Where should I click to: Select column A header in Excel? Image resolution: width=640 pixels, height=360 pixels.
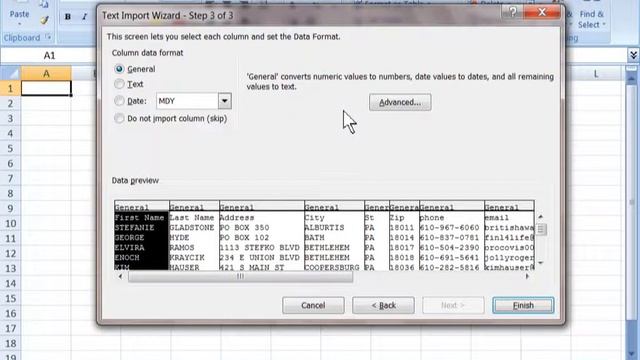(46, 74)
